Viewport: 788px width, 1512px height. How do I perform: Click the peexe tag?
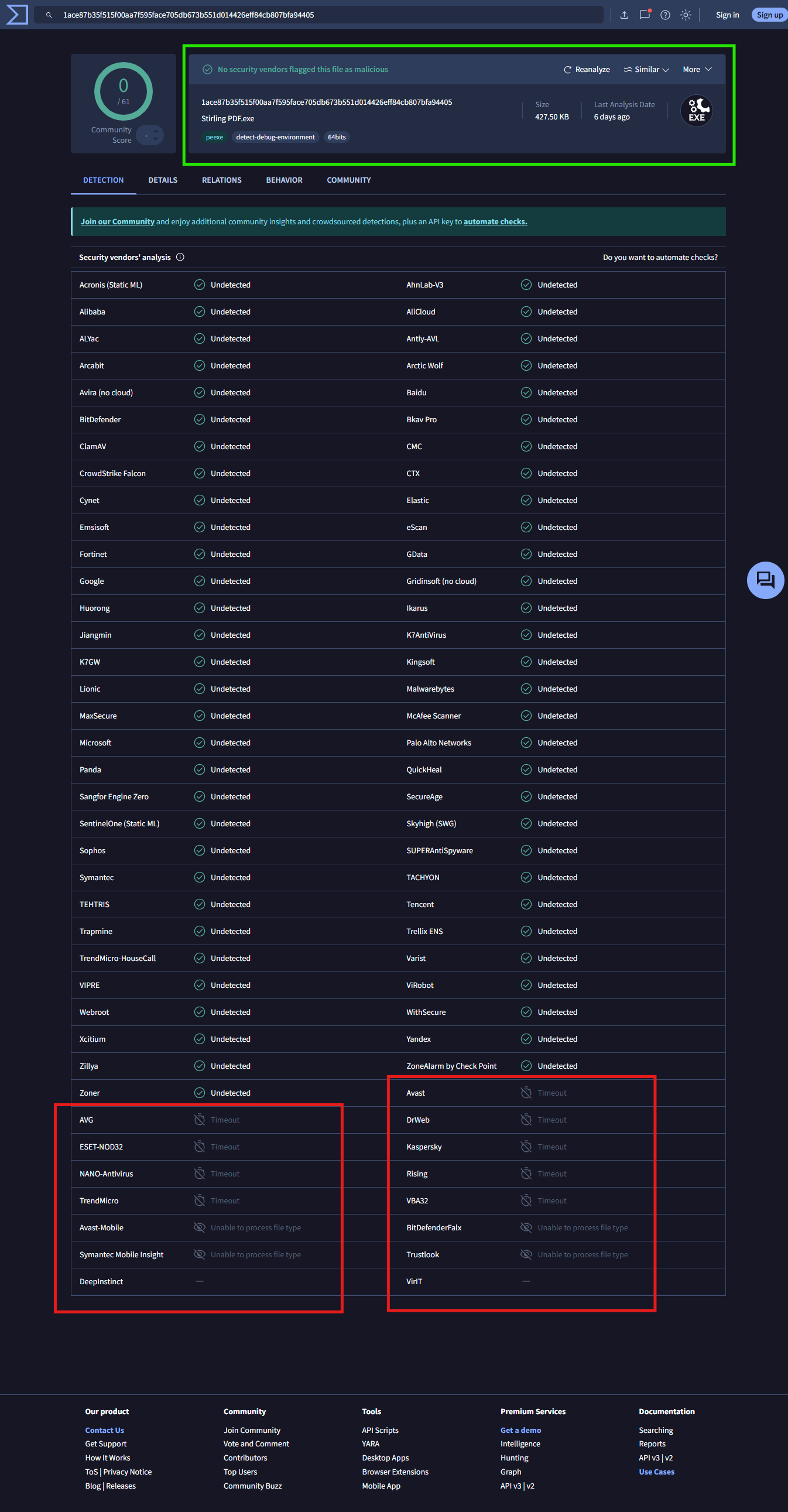coord(214,138)
